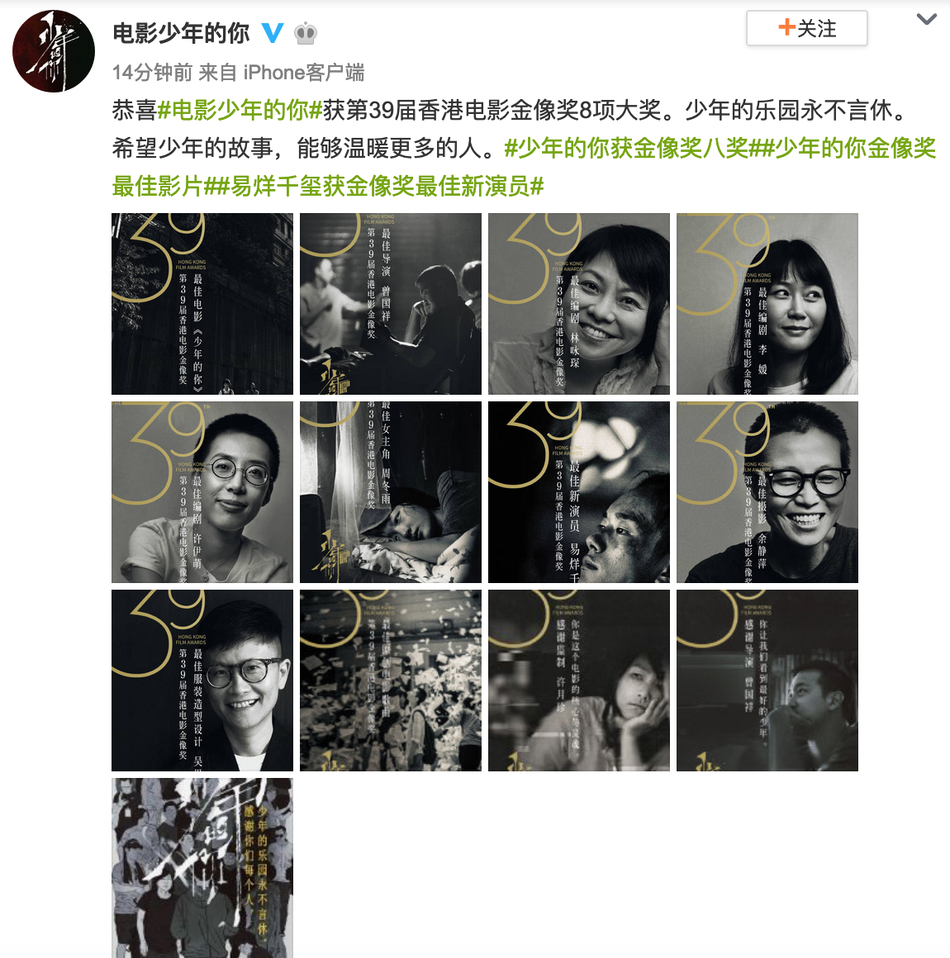Open the 最佳女主角 周冬雨 poster thumbnail

(390, 492)
